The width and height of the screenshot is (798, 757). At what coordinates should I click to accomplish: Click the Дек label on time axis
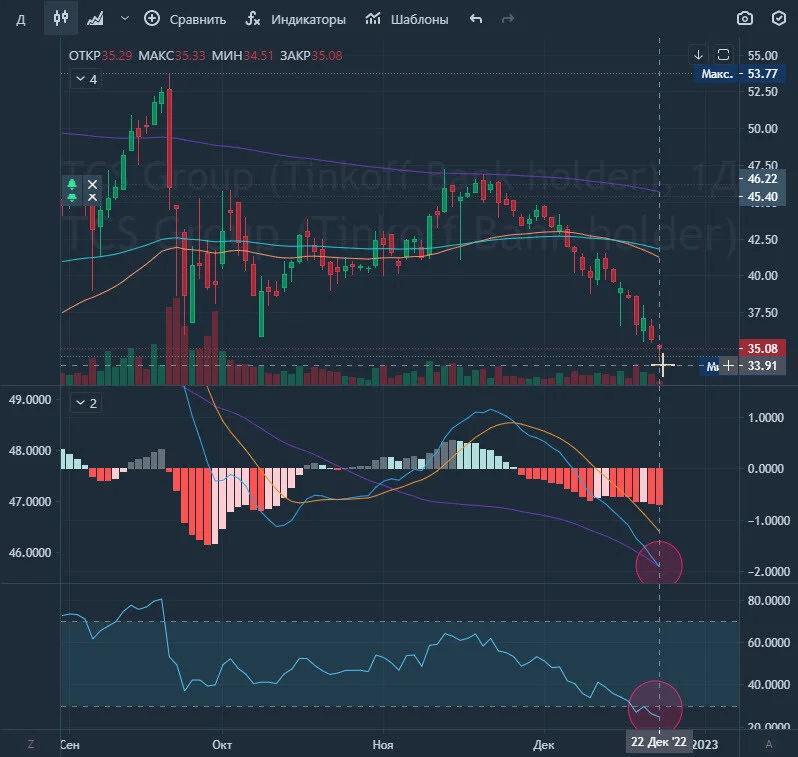pyautogui.click(x=544, y=745)
